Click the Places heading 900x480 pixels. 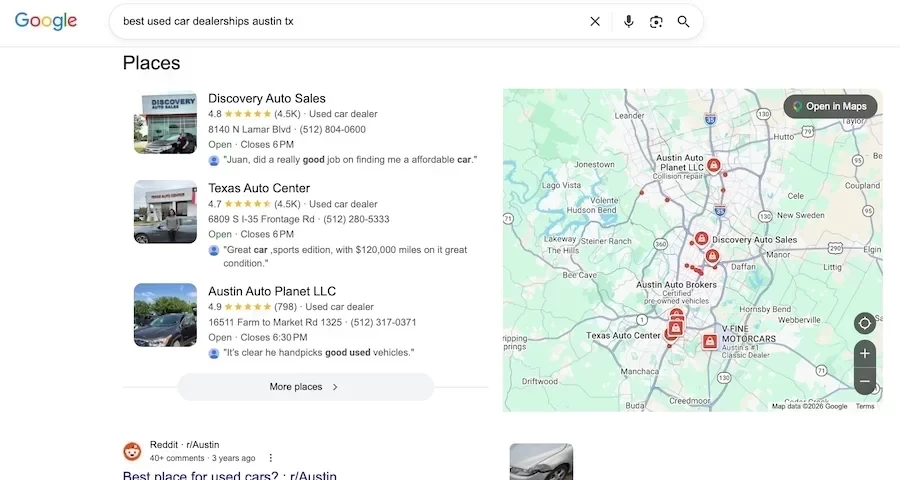pyautogui.click(x=152, y=63)
